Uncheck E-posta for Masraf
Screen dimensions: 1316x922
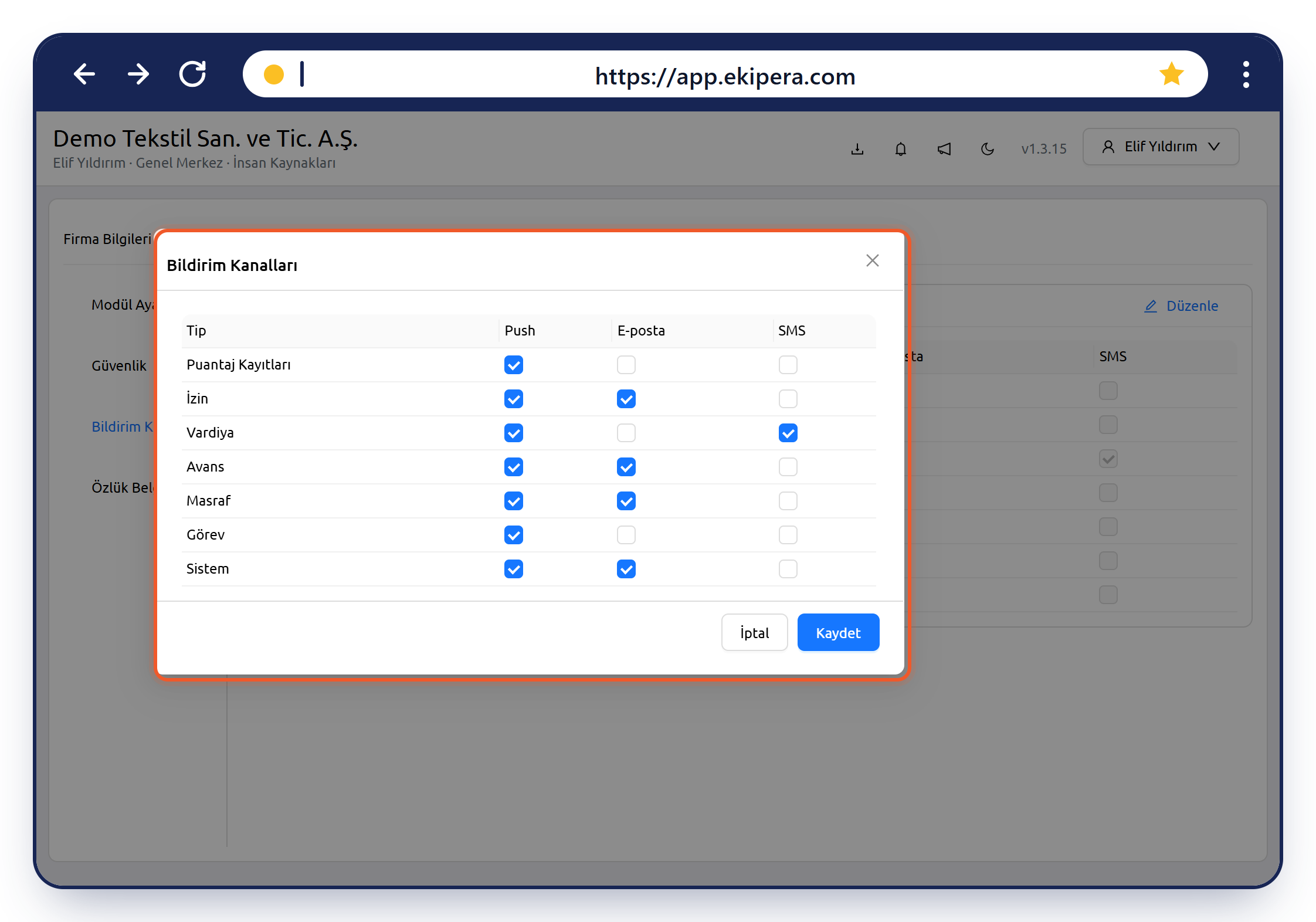[x=626, y=501]
